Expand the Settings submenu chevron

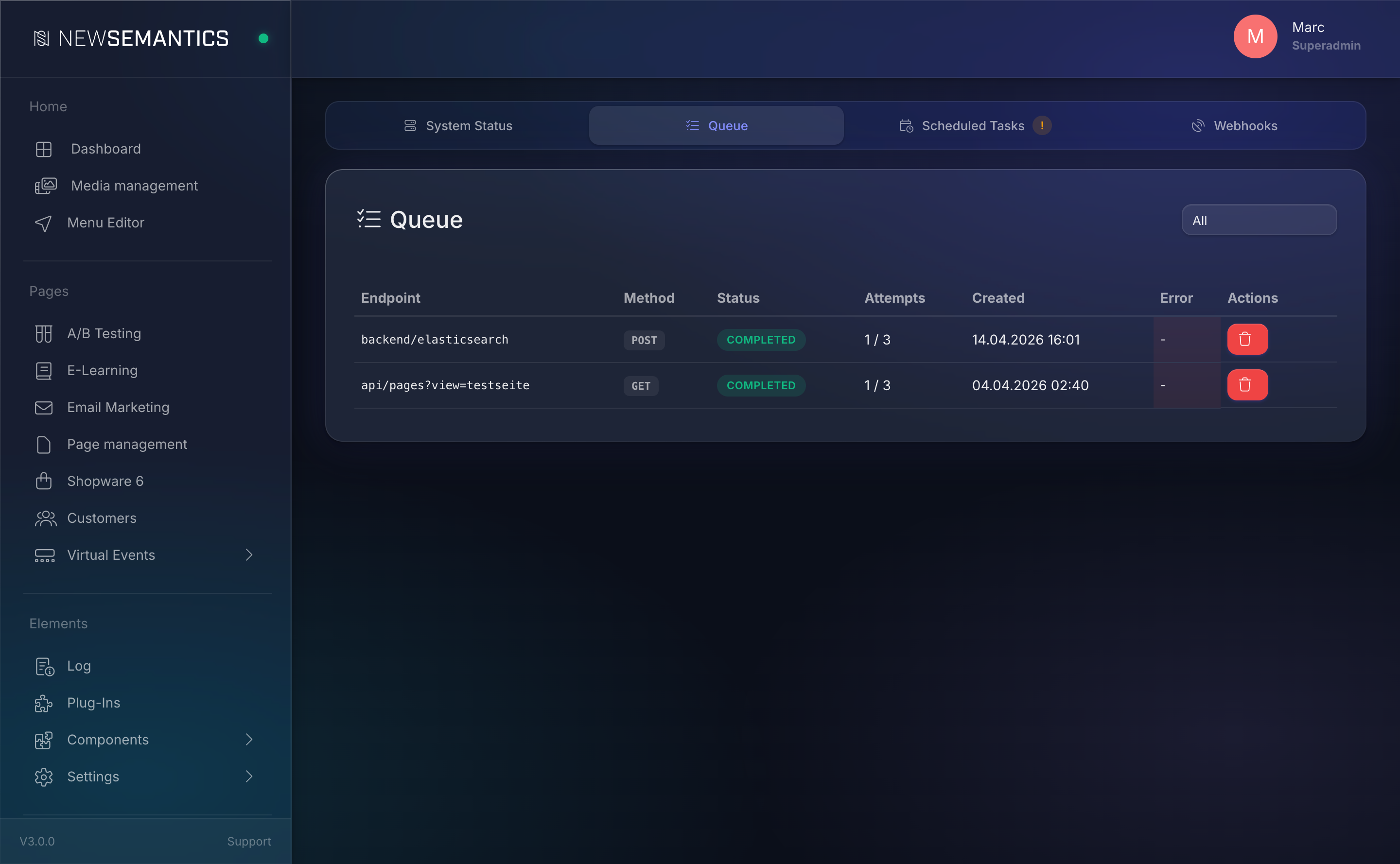coord(249,777)
